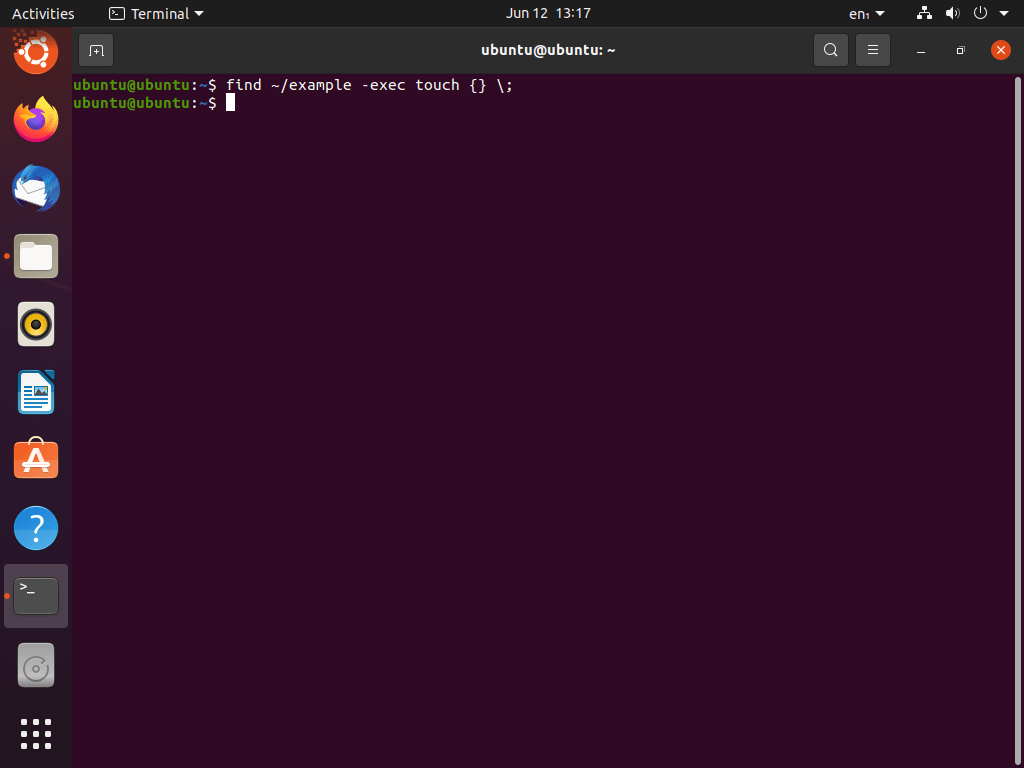Show the application grid

(35, 733)
